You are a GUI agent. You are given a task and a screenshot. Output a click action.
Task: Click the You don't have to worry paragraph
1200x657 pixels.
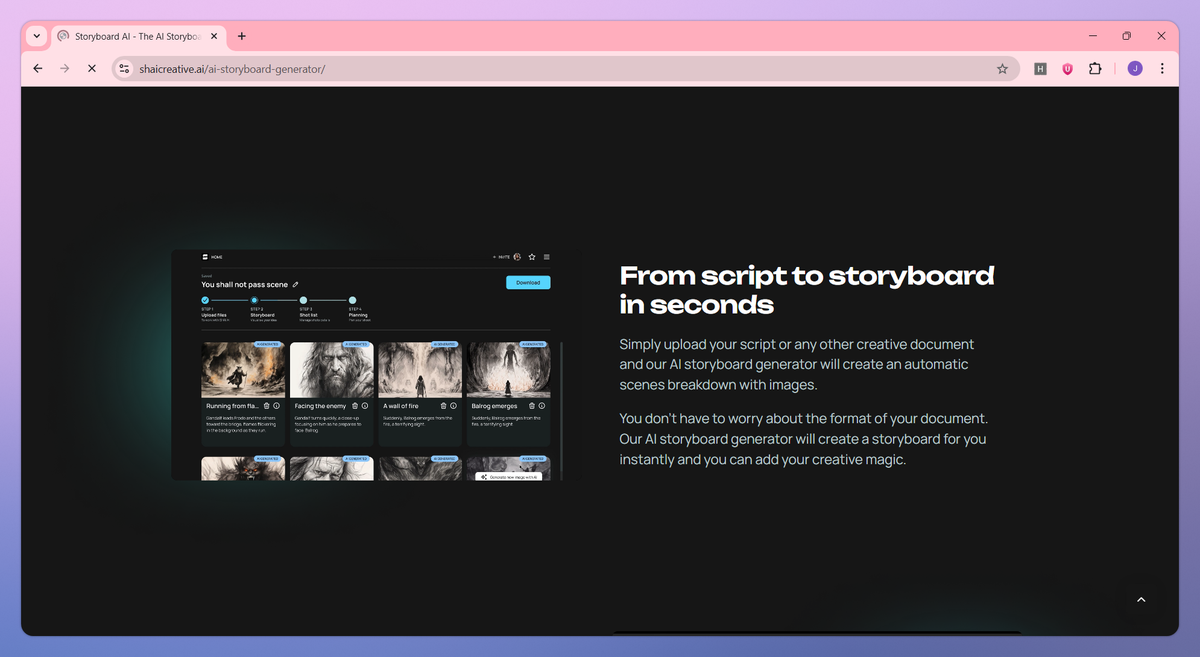[804, 439]
